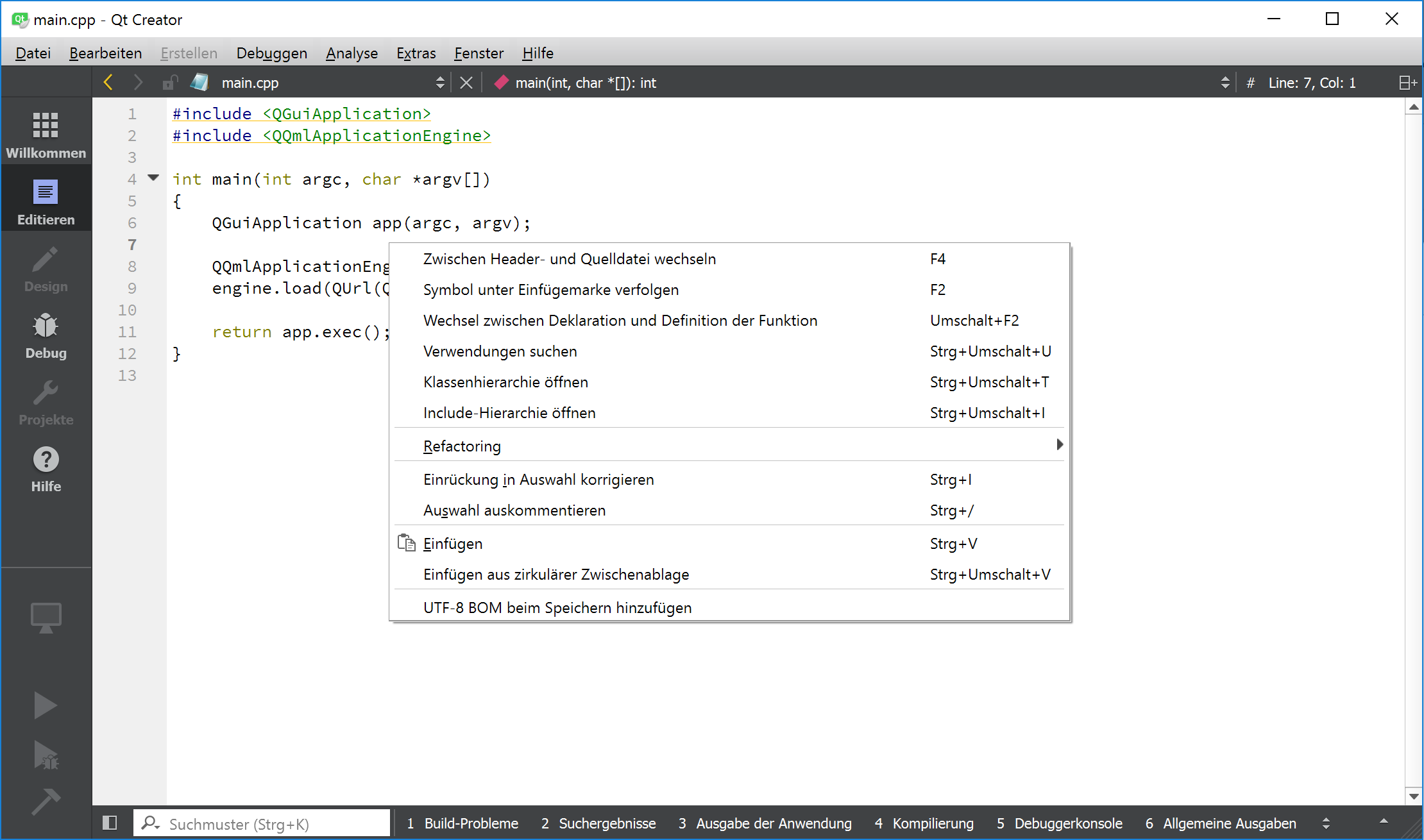Image resolution: width=1424 pixels, height=840 pixels.
Task: Close main.cpp document with X icon
Action: [466, 83]
